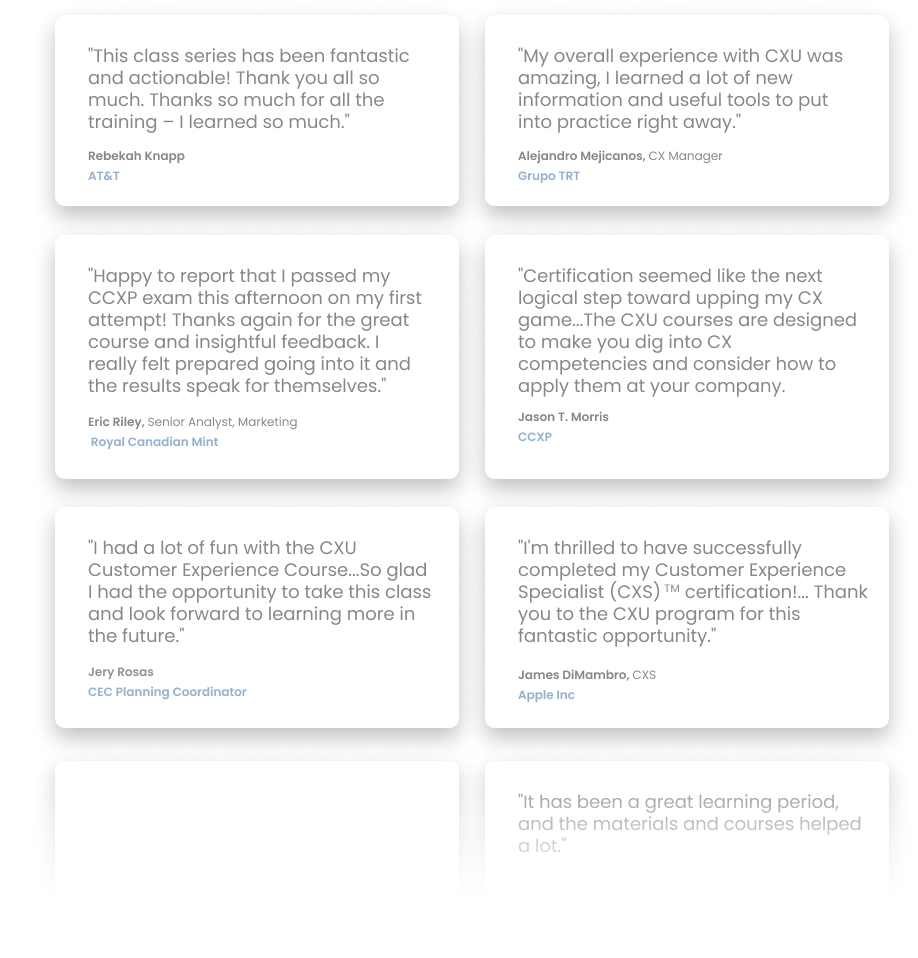Image resolution: width=918 pixels, height=958 pixels.
Task: Click the Apple Inc link
Action: tap(546, 695)
